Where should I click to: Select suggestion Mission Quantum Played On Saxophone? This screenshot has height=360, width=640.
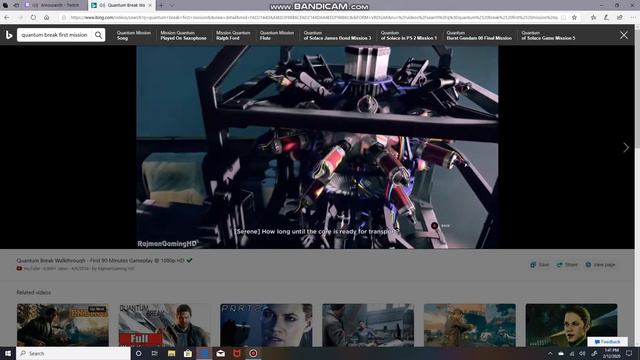click(183, 35)
